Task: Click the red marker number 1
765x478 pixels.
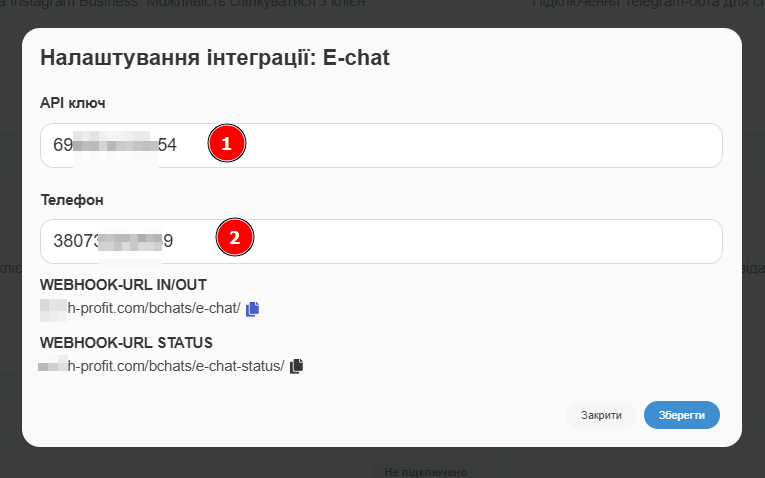Action: pos(226,145)
